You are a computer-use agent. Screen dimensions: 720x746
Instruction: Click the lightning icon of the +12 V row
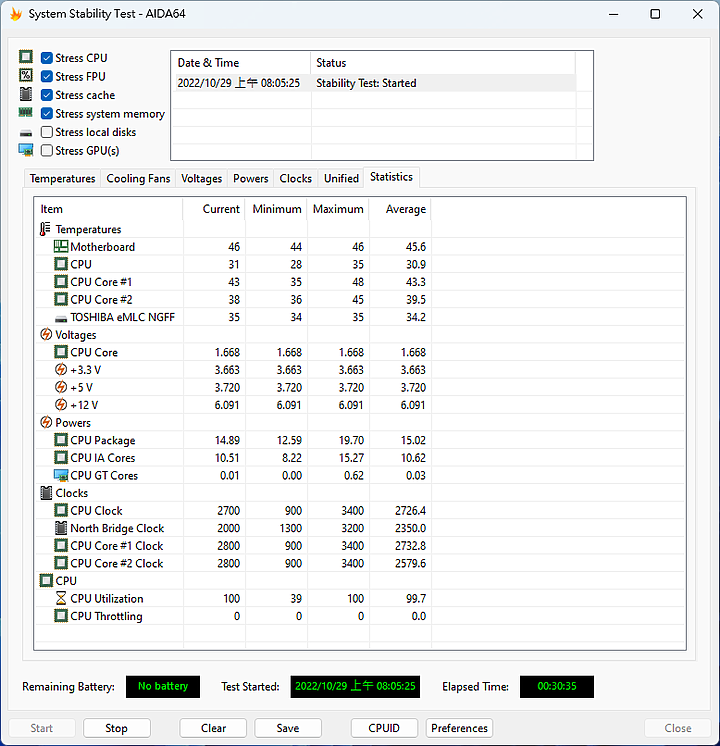pos(60,405)
